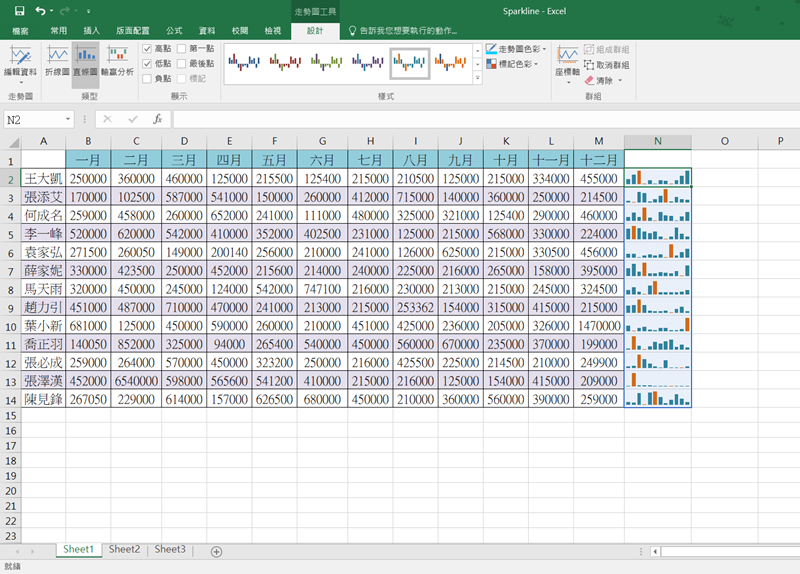The width and height of the screenshot is (800, 574).
Task: Add a new sheet with plus button
Action: 216,551
